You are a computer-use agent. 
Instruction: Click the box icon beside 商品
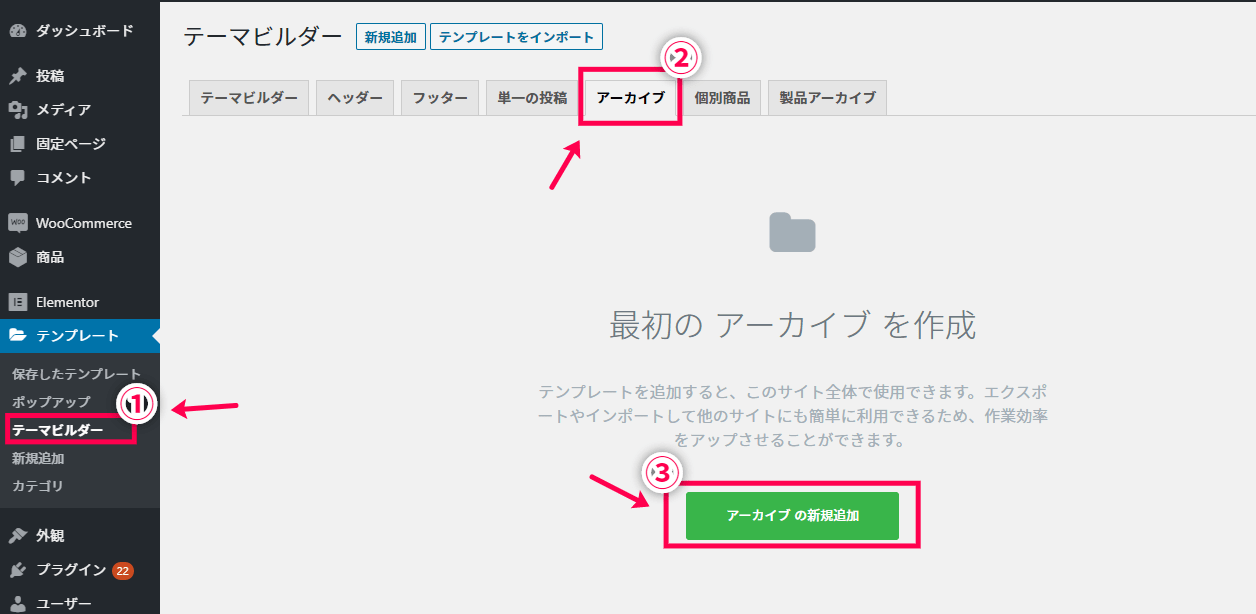18,257
